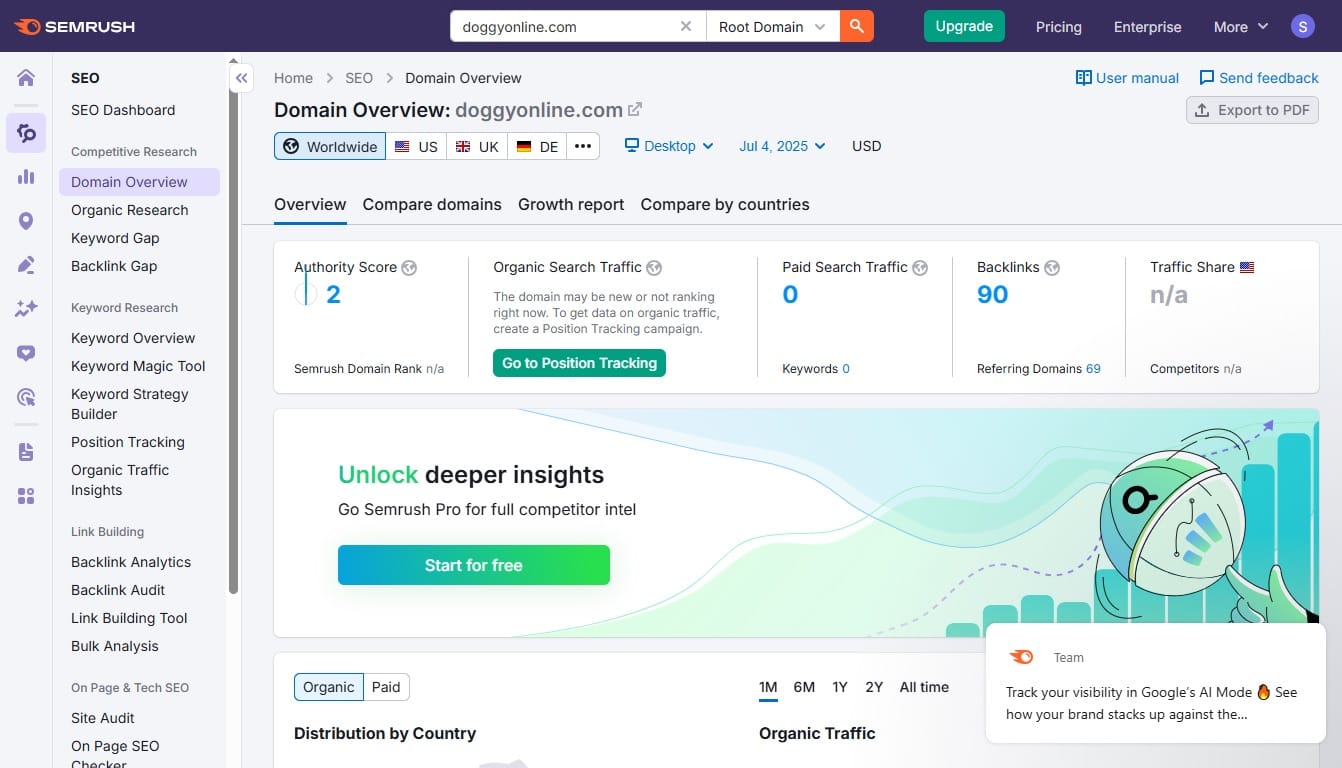
Task: Click the Backlinks globe info icon
Action: coord(1052,268)
